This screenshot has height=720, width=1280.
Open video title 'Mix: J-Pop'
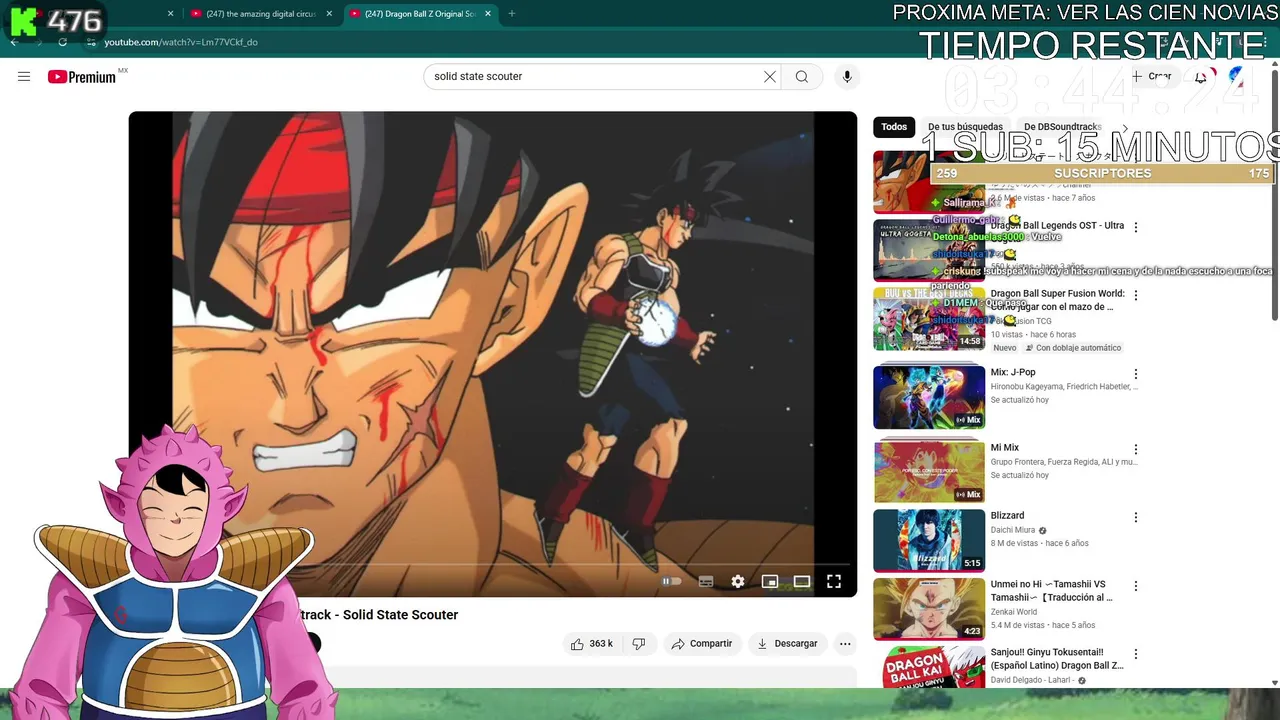point(1013,372)
